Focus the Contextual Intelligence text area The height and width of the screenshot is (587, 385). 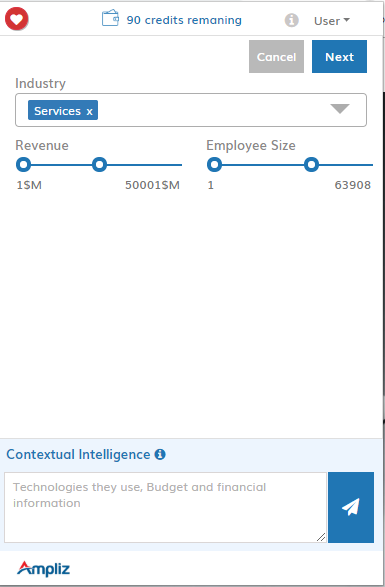(x=165, y=507)
